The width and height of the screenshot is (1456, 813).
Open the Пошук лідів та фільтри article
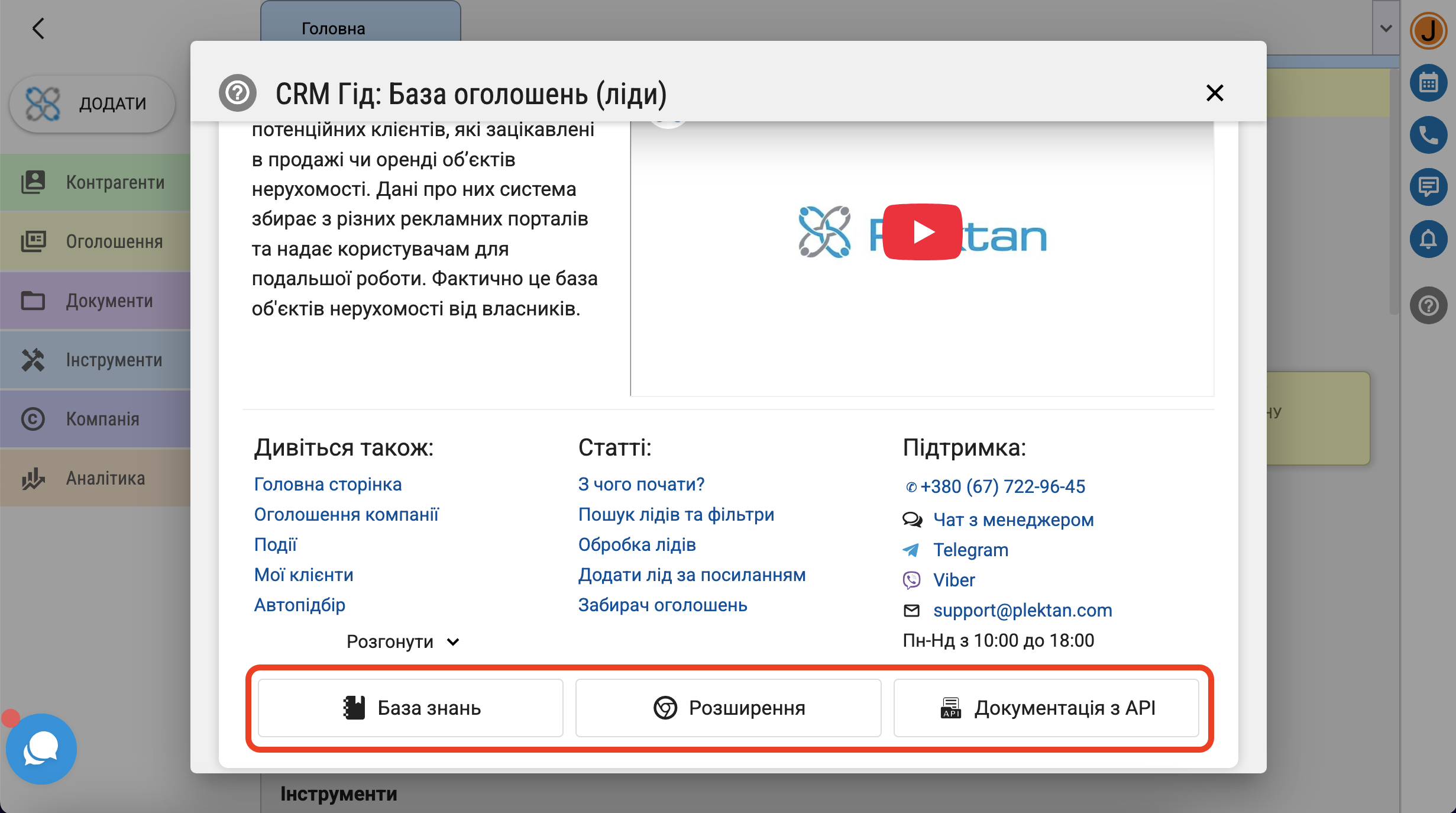(x=676, y=514)
